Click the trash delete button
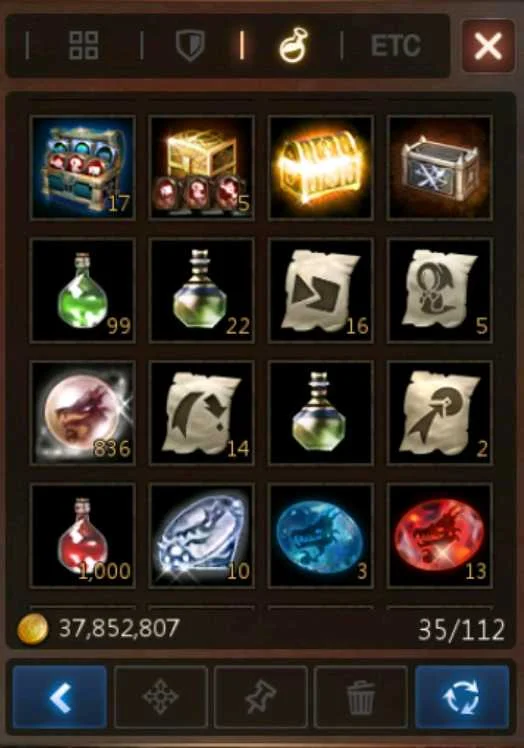This screenshot has width=524, height=748. pyautogui.click(x=361, y=697)
